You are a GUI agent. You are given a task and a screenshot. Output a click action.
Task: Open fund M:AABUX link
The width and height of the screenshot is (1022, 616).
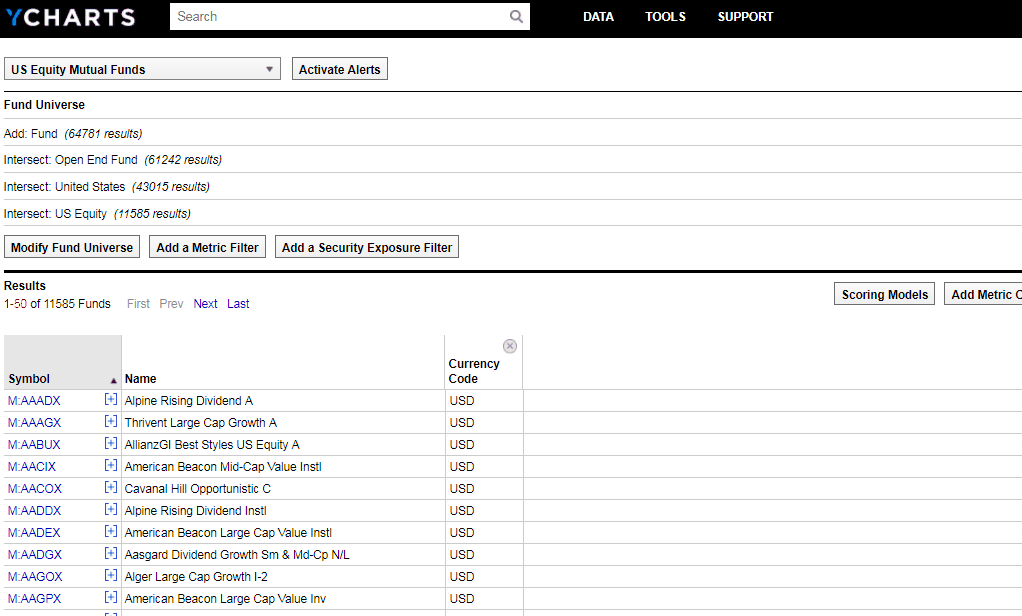point(34,445)
